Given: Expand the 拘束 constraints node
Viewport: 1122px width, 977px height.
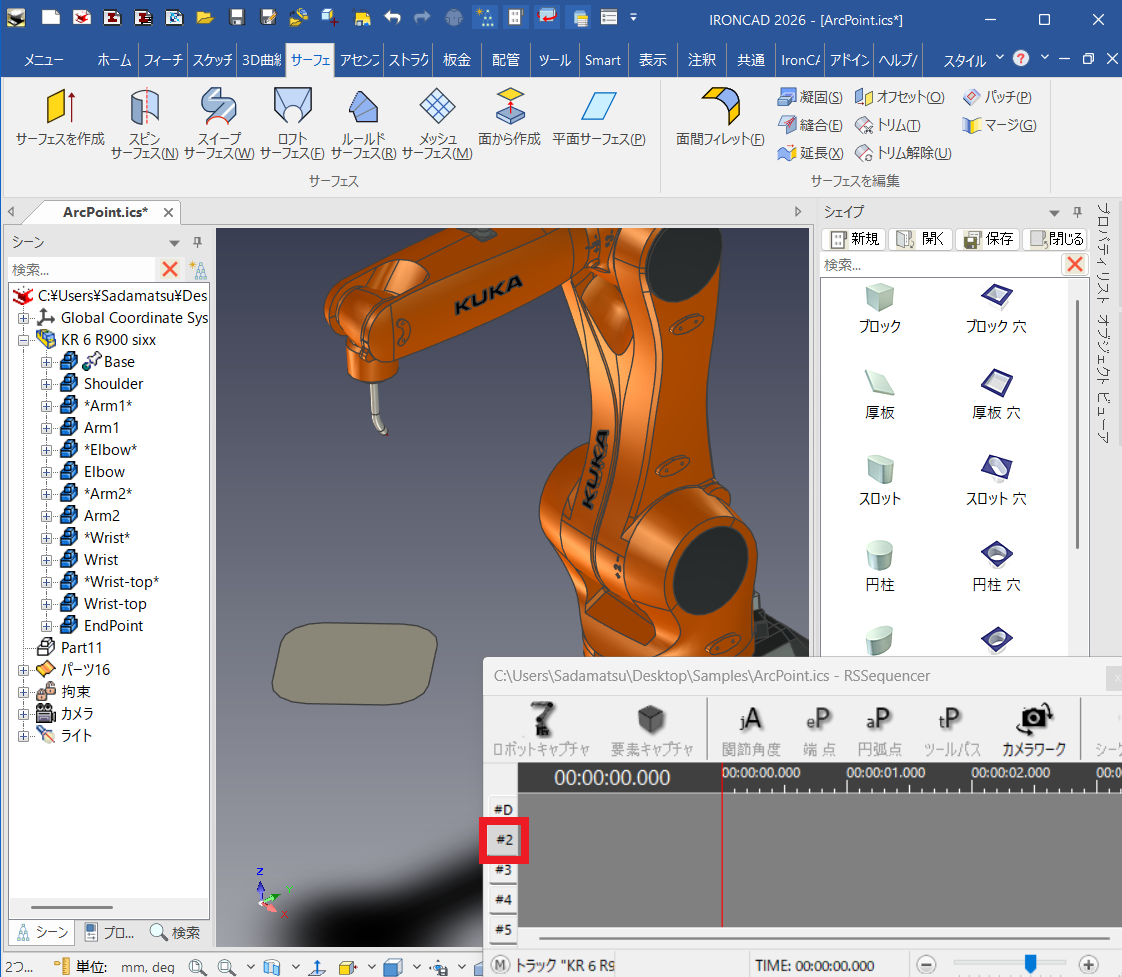Looking at the screenshot, I should [x=24, y=692].
